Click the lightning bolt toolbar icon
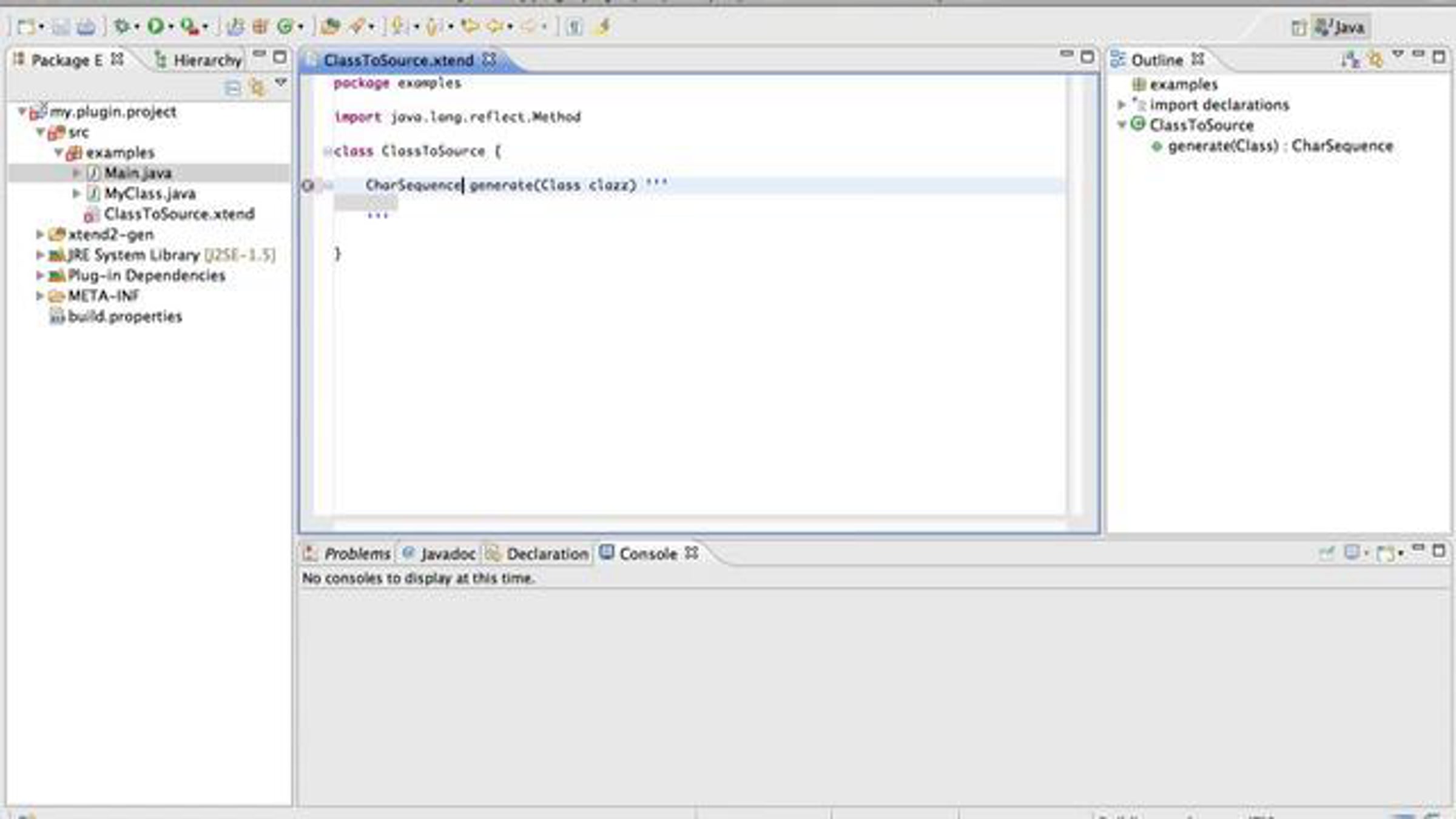The image size is (1456, 819). click(603, 27)
